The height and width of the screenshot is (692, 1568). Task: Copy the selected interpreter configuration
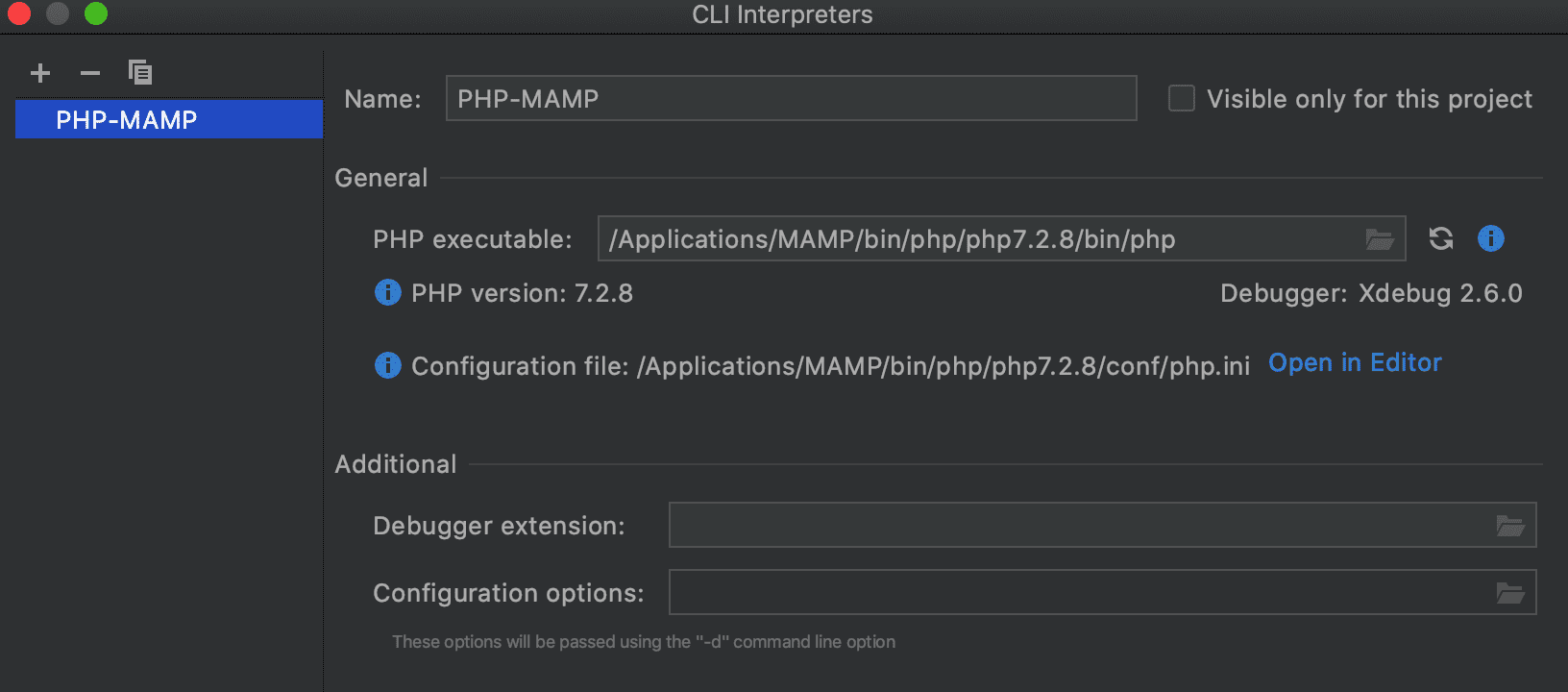(140, 72)
